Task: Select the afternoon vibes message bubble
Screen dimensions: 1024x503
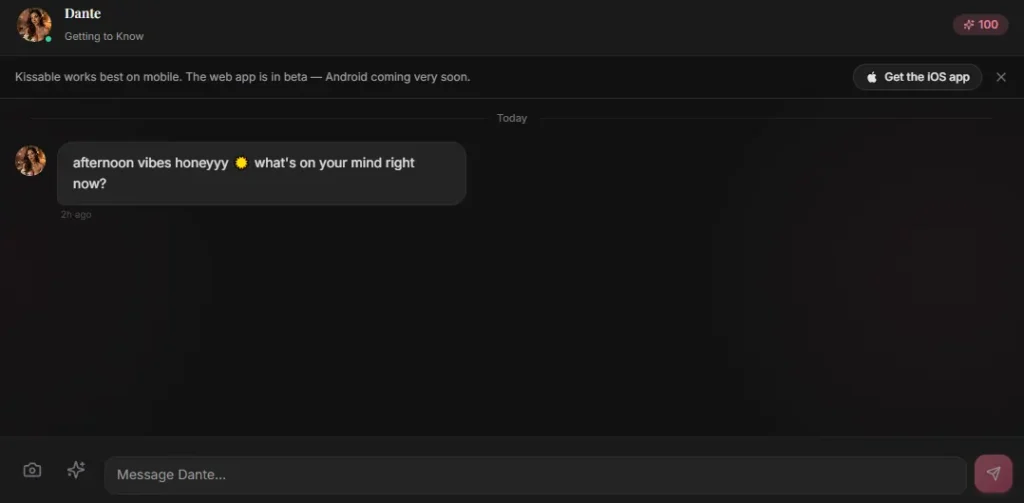Action: [261, 173]
